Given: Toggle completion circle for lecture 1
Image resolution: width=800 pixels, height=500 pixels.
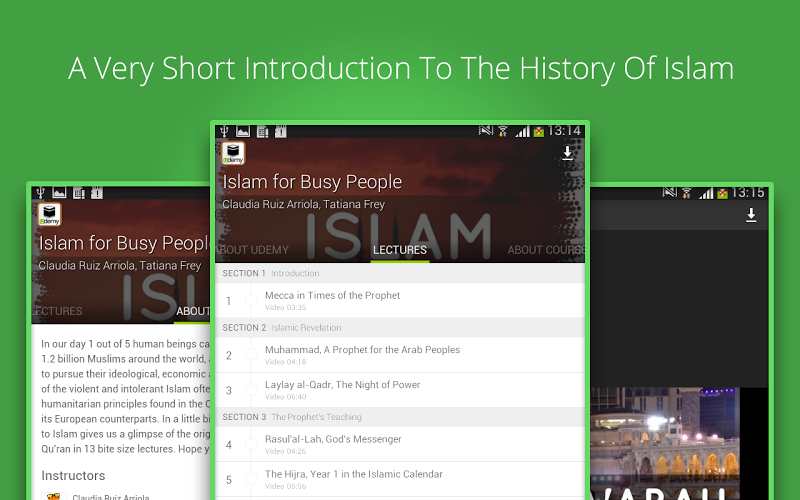Looking at the screenshot, I should click(251, 301).
